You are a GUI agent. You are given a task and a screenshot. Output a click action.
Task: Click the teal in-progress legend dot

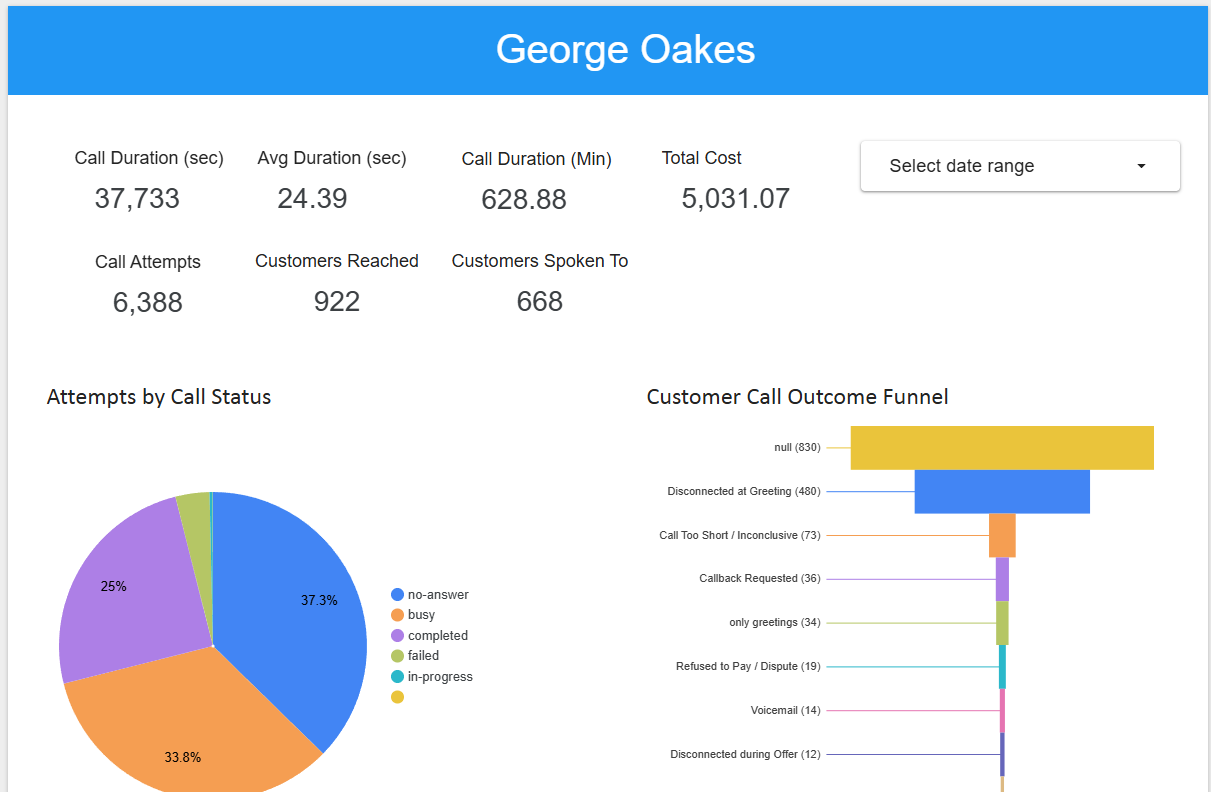click(397, 676)
